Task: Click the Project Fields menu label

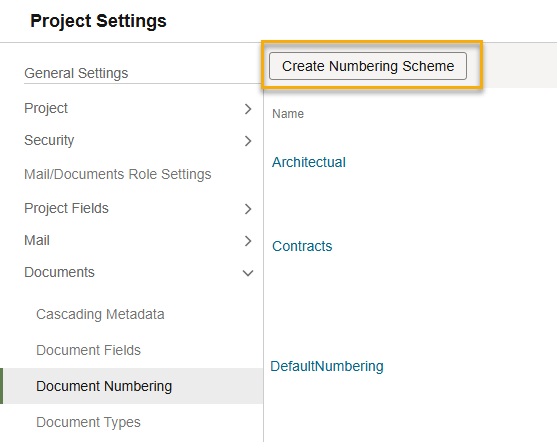Action: 66,208
